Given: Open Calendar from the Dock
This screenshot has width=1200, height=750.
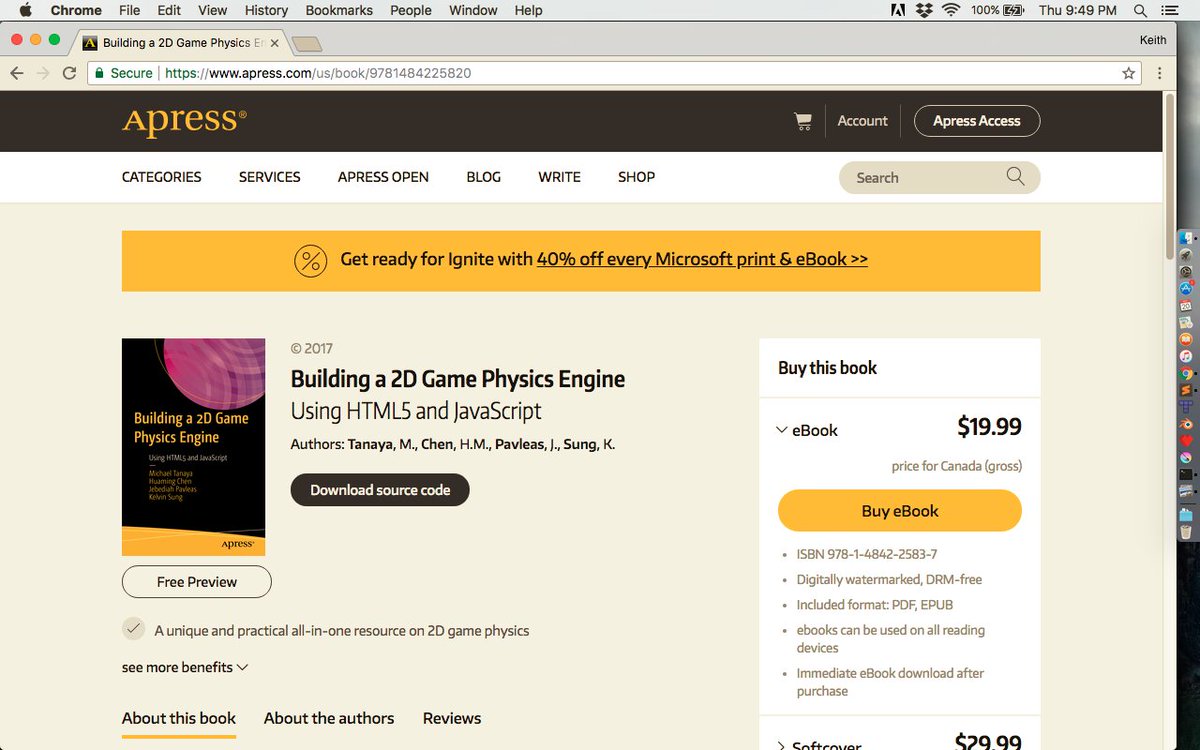Looking at the screenshot, I should point(1186,306).
